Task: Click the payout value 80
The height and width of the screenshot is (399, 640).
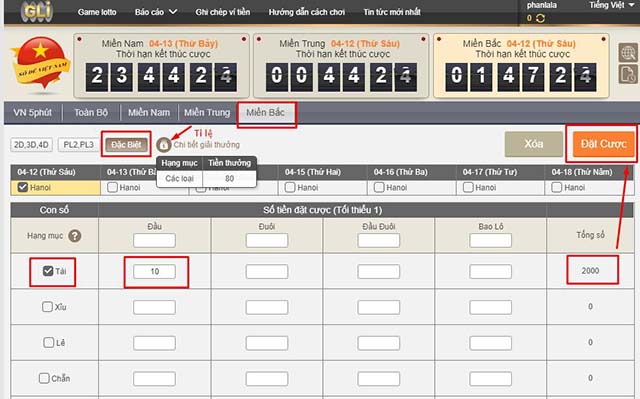Action: point(229,178)
